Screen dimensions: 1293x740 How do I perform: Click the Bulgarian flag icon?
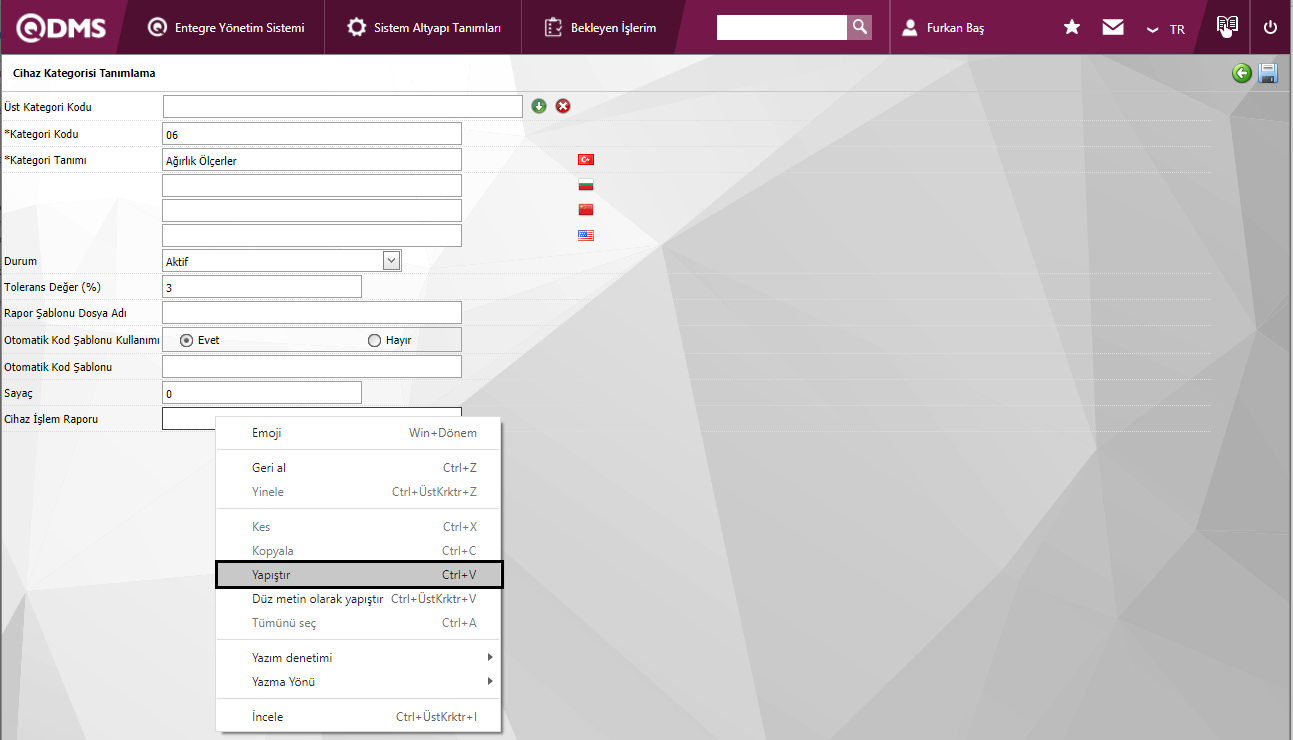(586, 185)
